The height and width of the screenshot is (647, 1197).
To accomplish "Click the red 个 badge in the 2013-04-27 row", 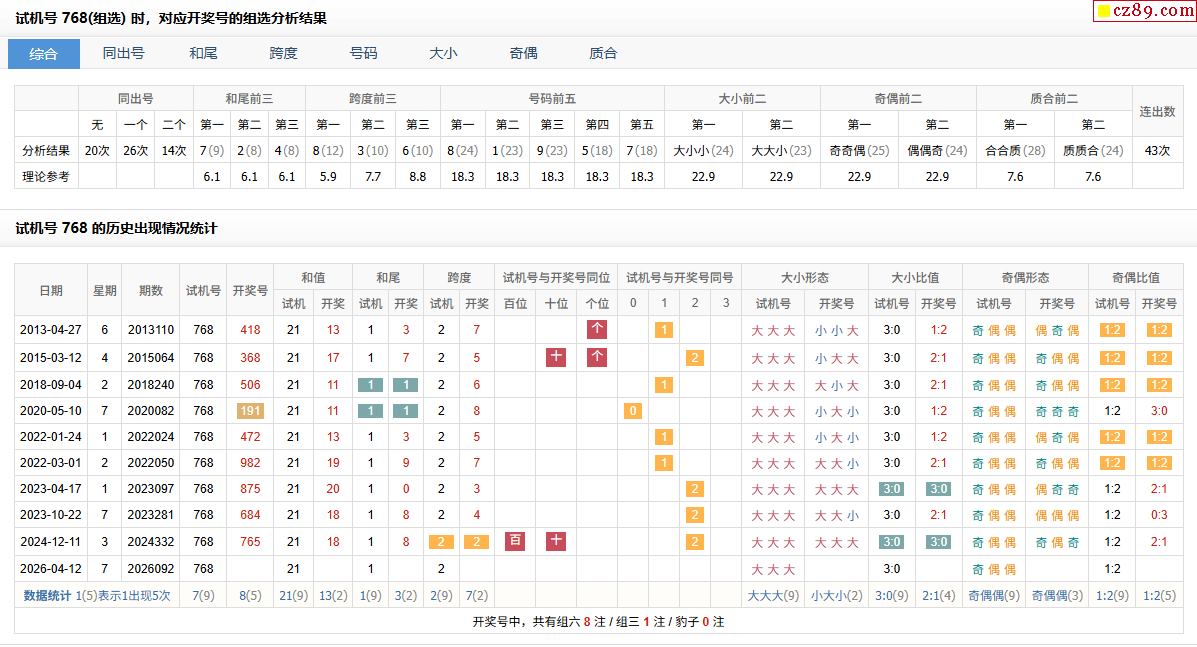I will click(597, 330).
